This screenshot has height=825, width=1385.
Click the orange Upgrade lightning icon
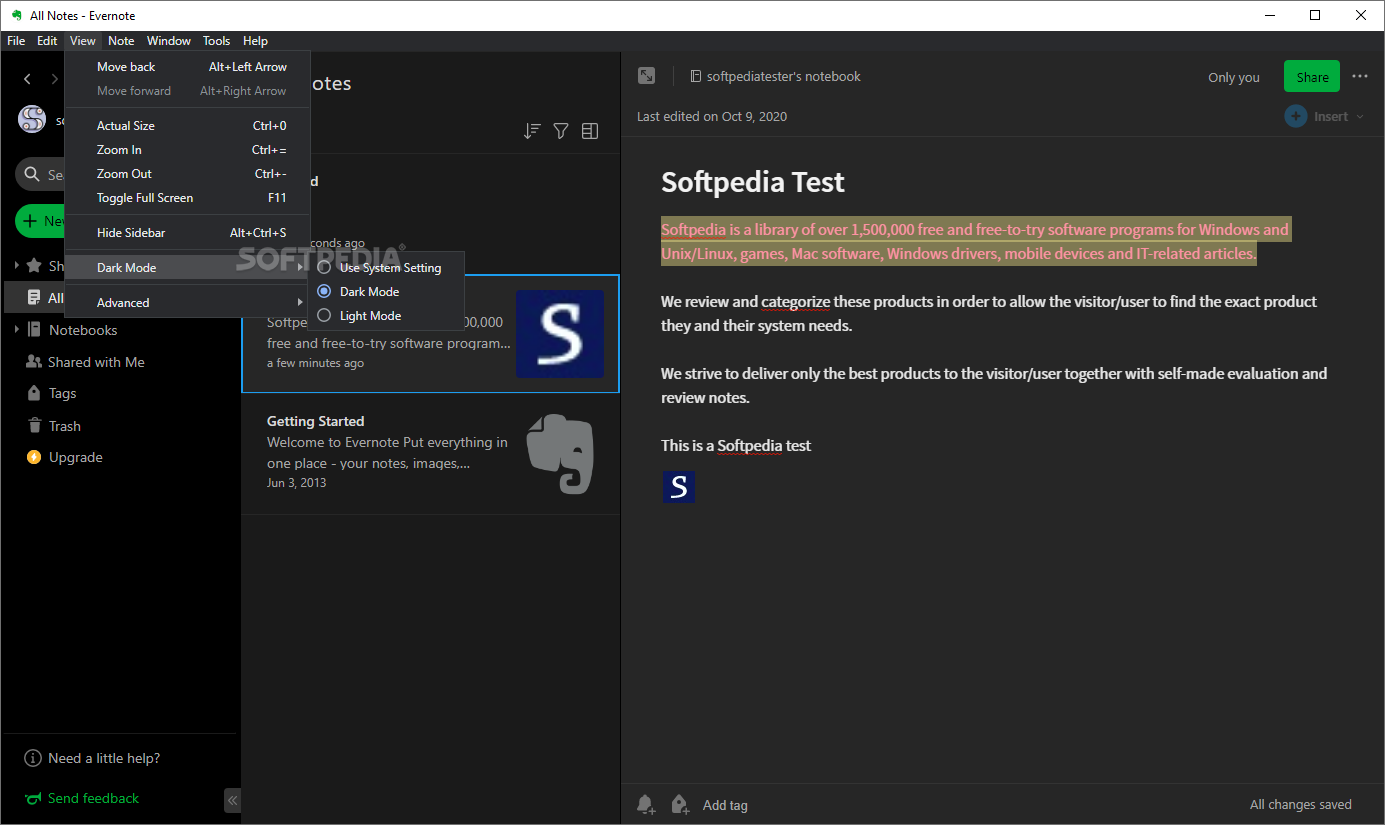pyautogui.click(x=34, y=457)
